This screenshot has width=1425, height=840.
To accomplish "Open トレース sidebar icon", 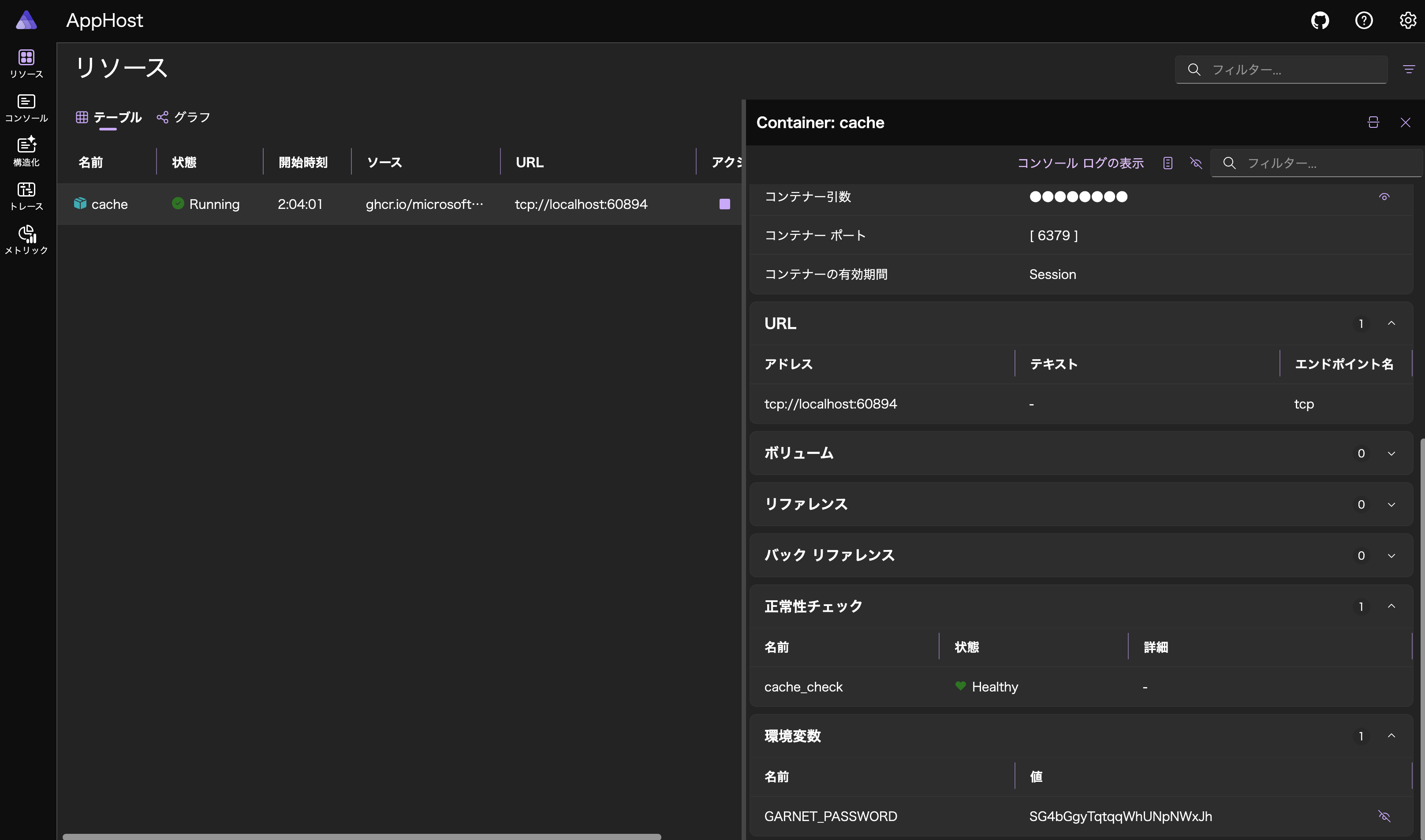I will coord(26,195).
